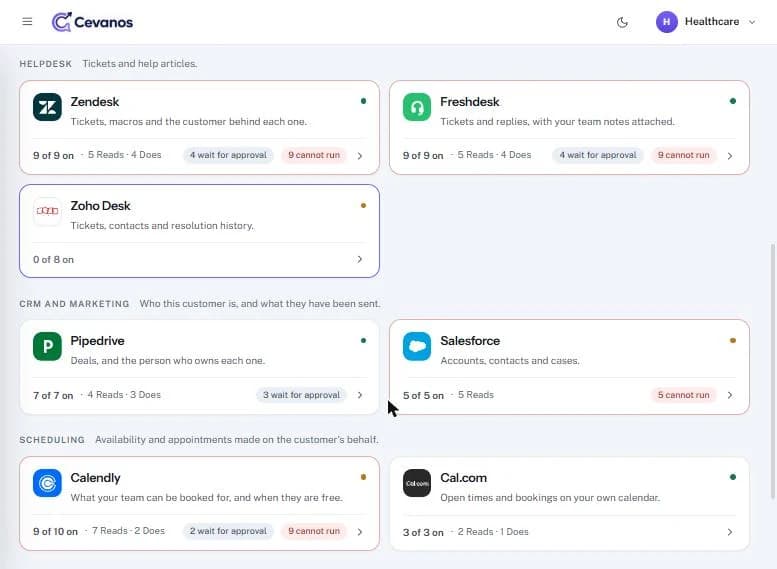Click Salesforce's '5 of 5 on' count
The height and width of the screenshot is (569, 777).
pos(423,396)
